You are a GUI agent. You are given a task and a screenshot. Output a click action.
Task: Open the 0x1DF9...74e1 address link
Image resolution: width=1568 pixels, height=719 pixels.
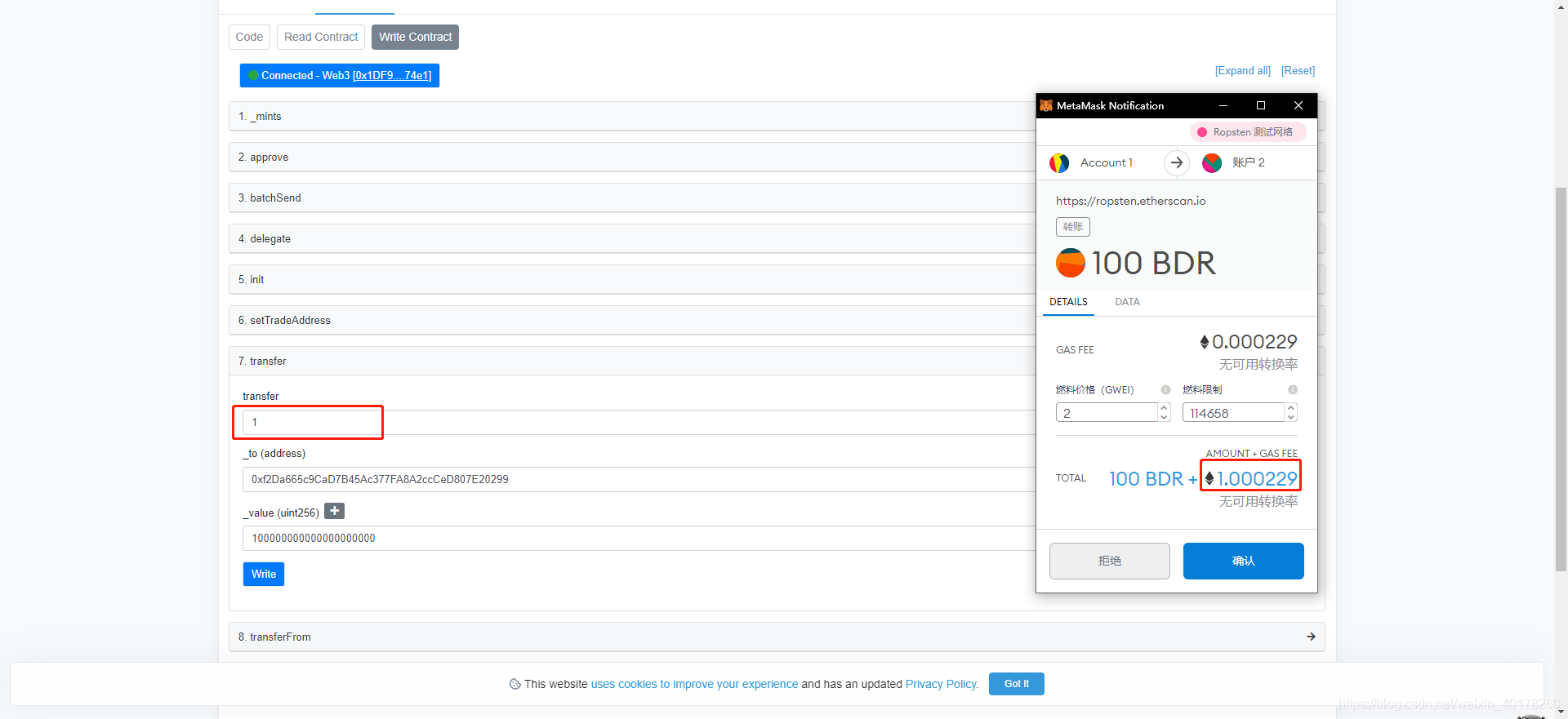pyautogui.click(x=392, y=75)
